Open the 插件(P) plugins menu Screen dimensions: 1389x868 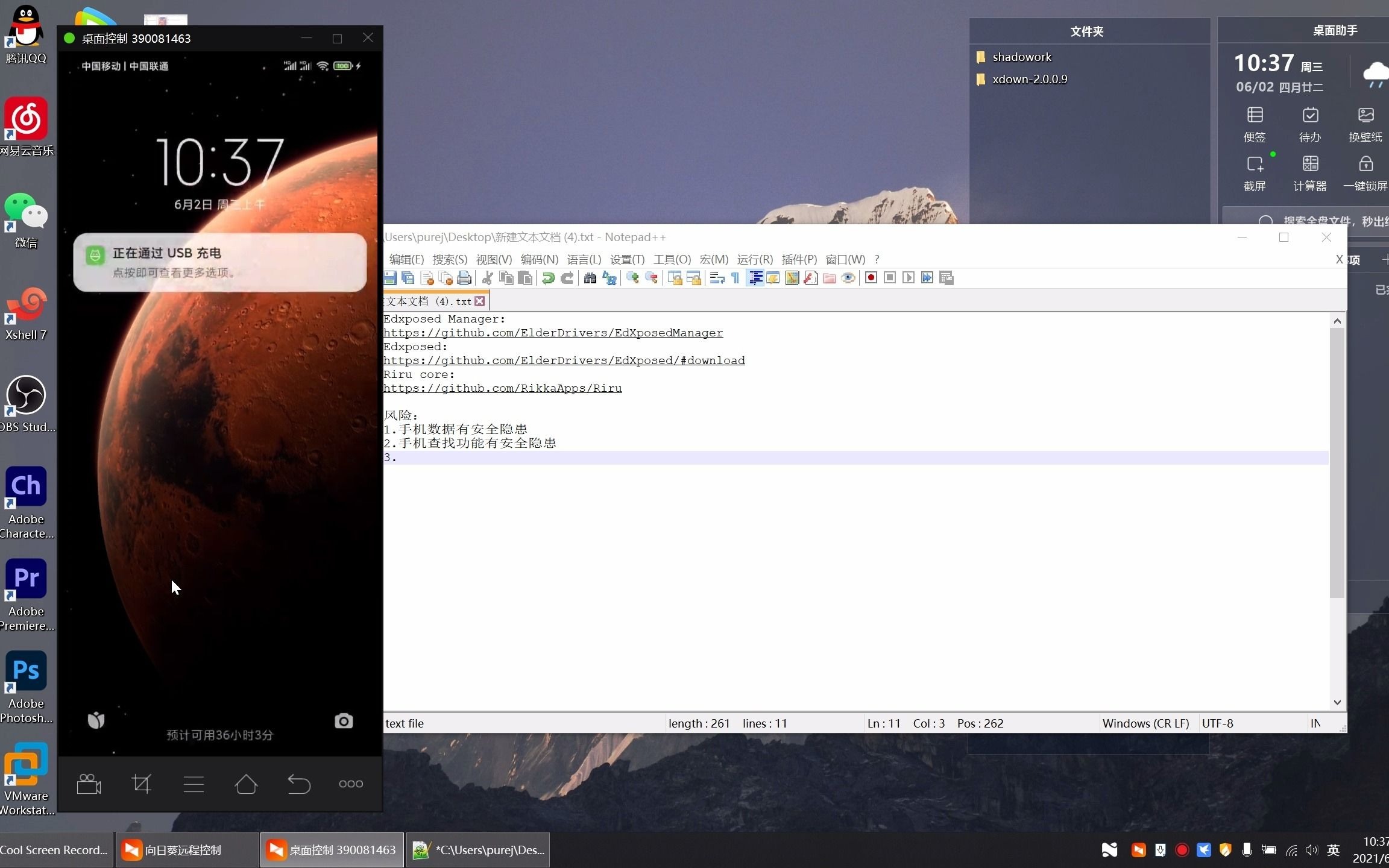point(799,260)
